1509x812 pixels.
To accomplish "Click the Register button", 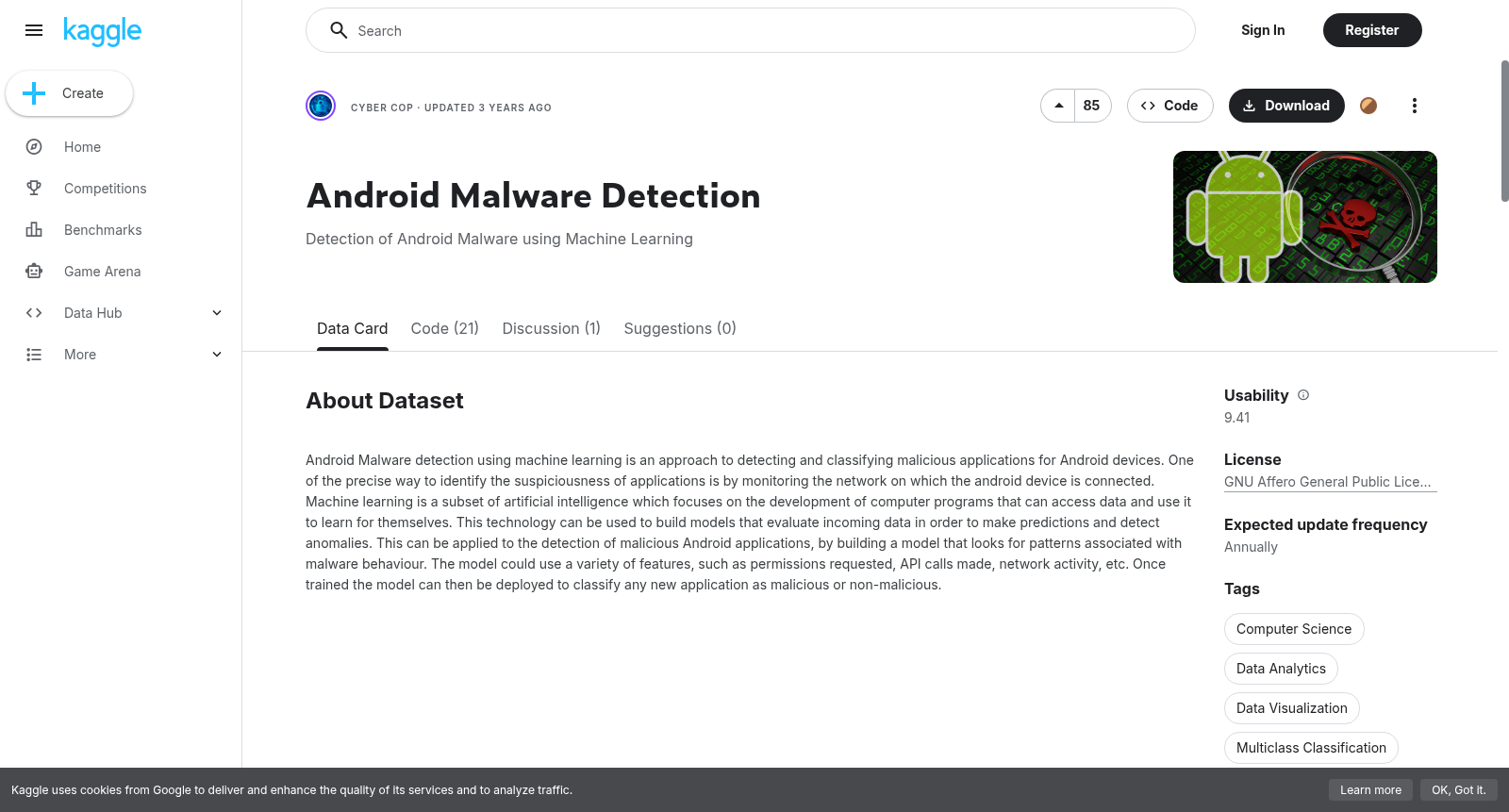I will pyautogui.click(x=1372, y=30).
